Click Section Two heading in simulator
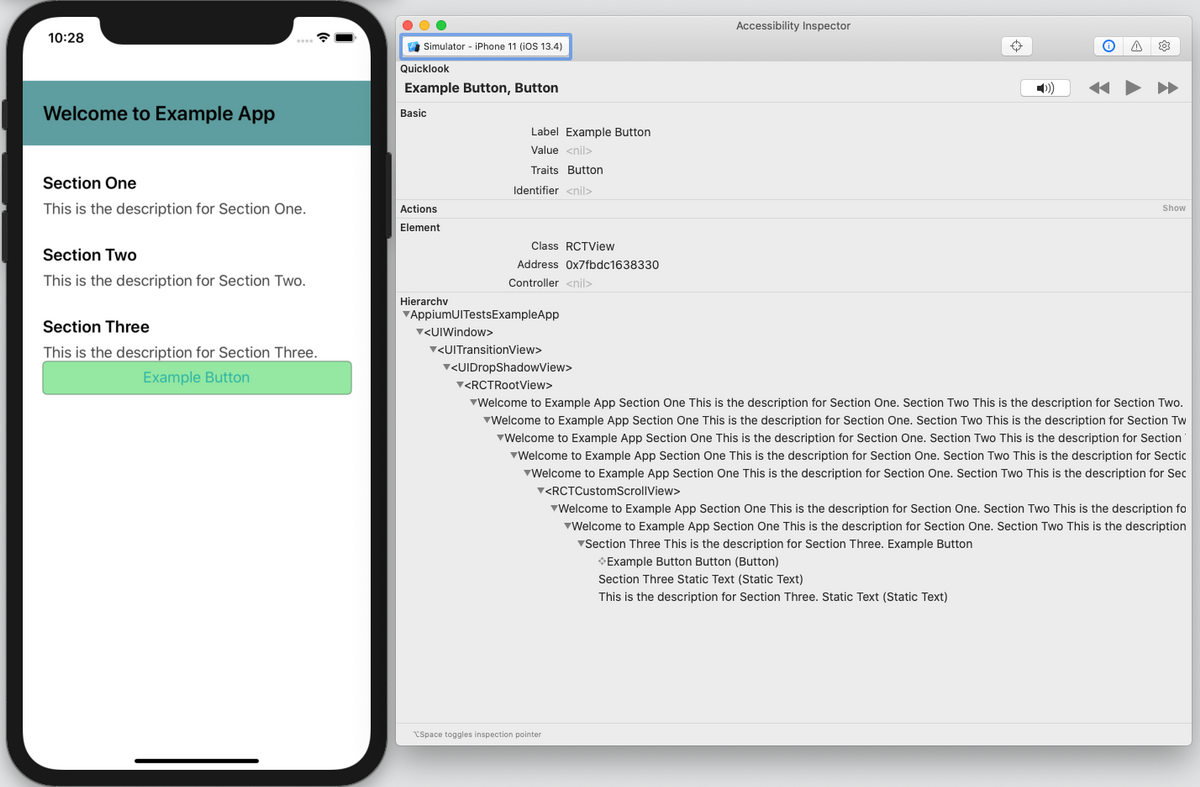The image size is (1200, 787). 90,255
